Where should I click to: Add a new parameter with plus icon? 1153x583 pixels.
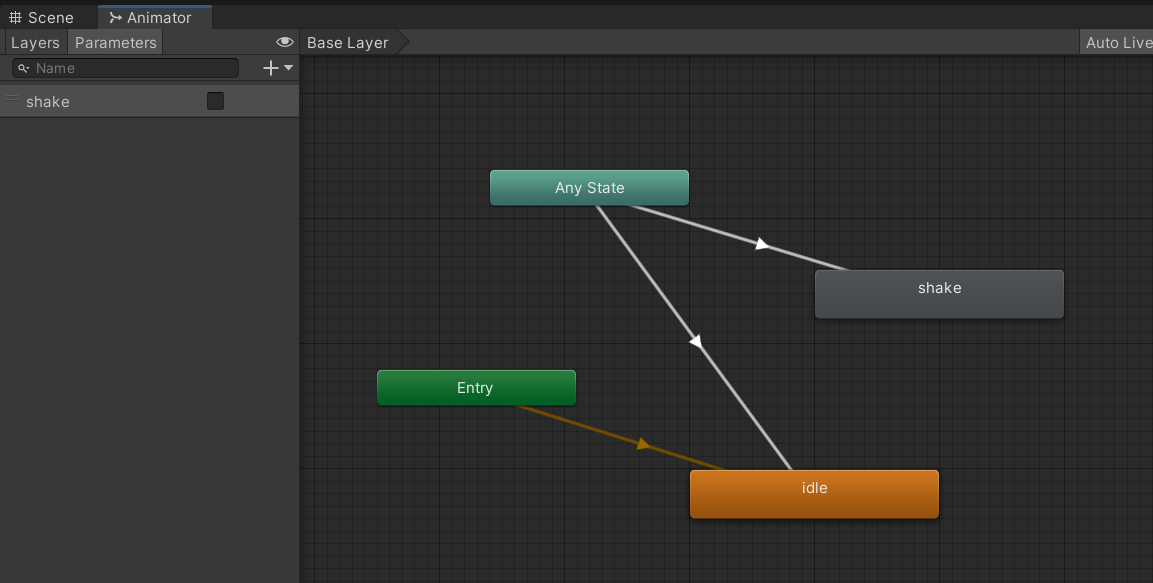[x=271, y=68]
